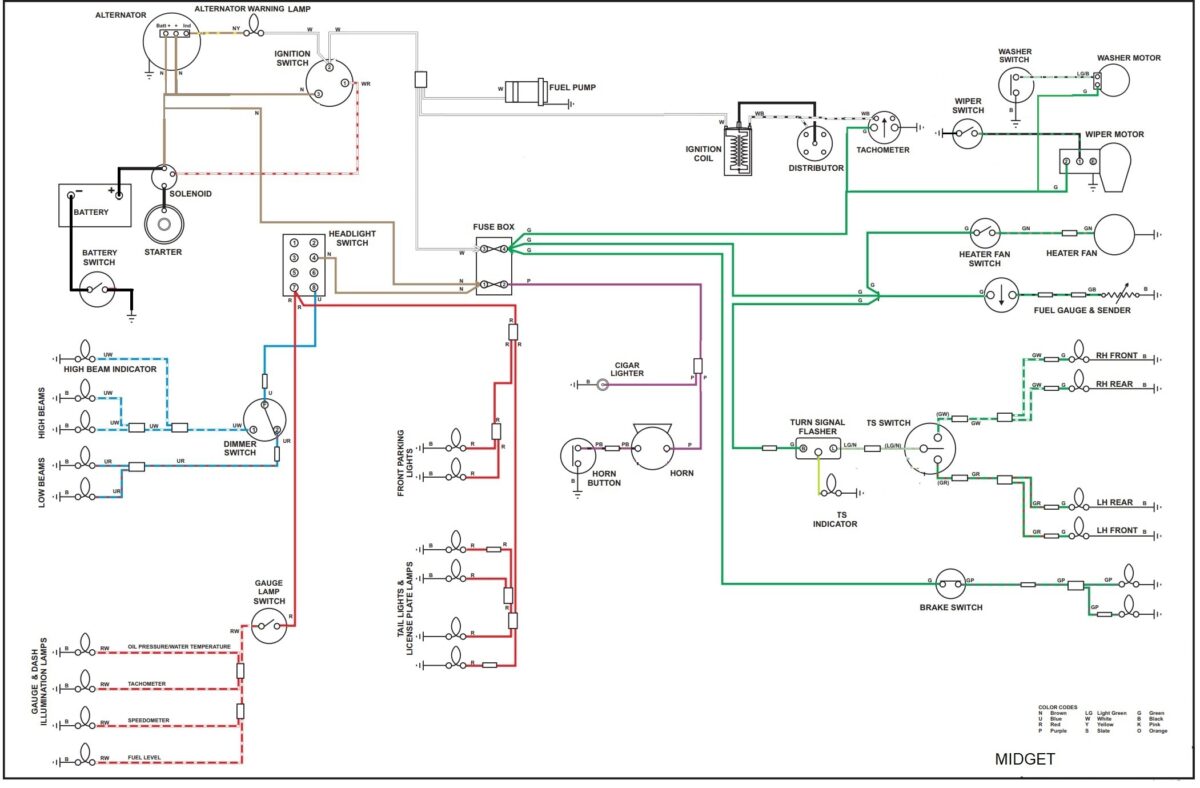Click the fuse box symbol
The image size is (1200, 788).
click(x=494, y=265)
